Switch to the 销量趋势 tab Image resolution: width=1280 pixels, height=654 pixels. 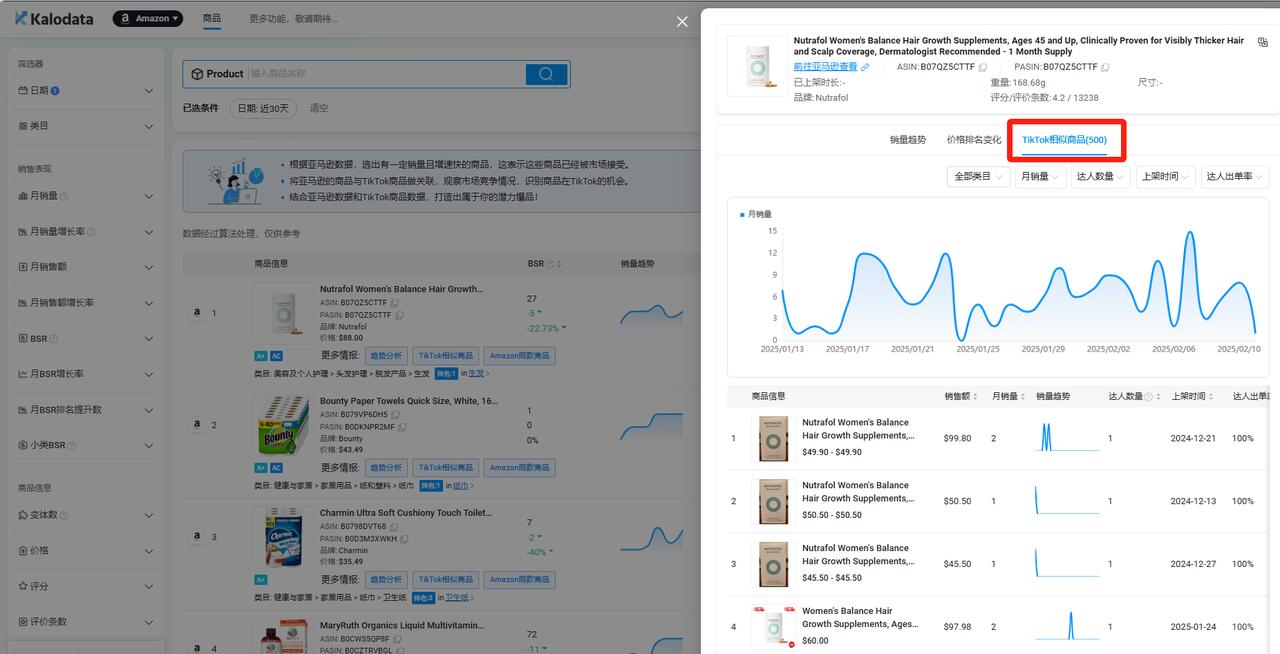(908, 140)
